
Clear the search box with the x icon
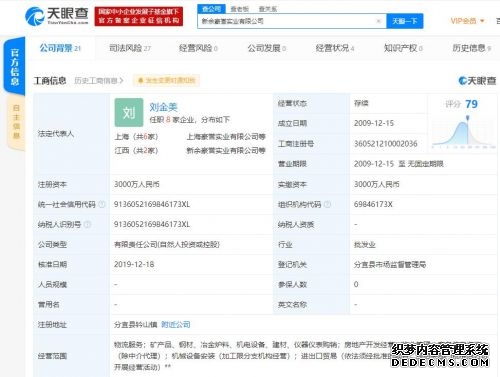(378, 21)
